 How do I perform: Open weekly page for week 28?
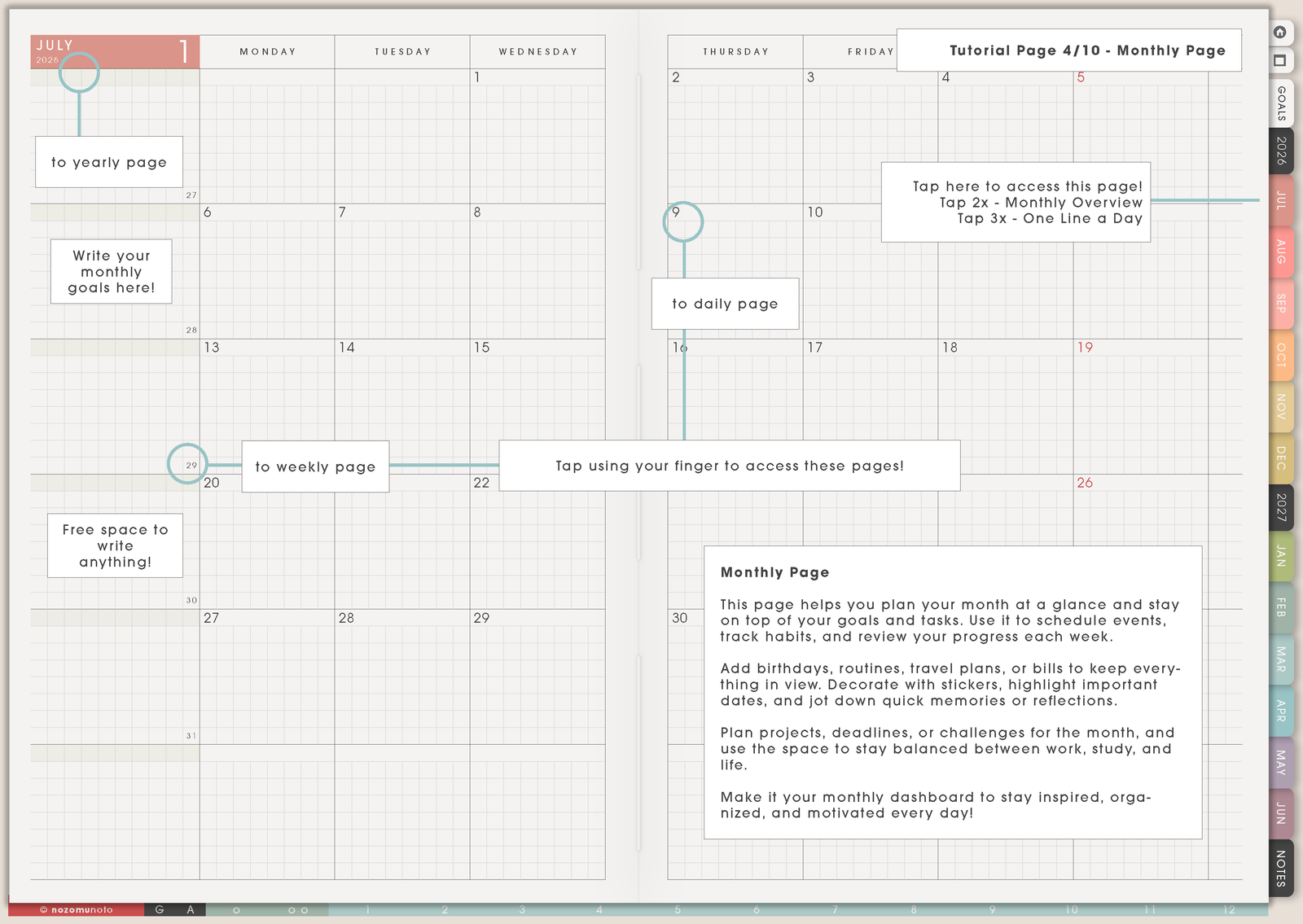pos(191,331)
